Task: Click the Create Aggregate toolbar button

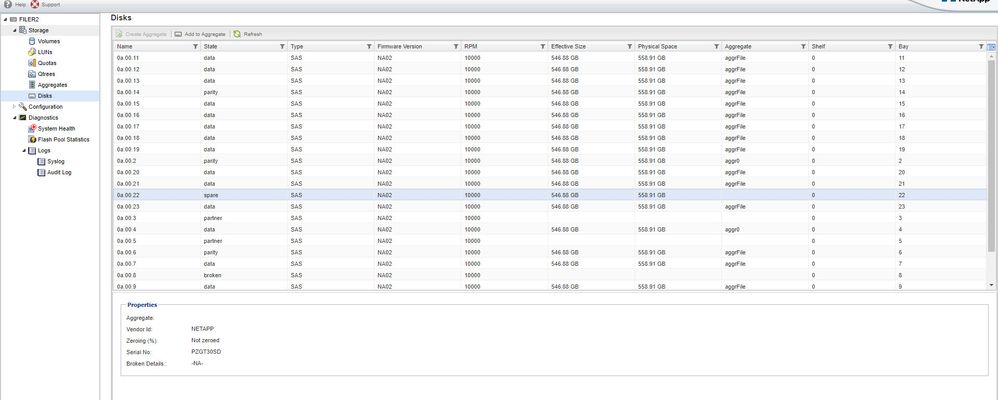Action: point(141,34)
